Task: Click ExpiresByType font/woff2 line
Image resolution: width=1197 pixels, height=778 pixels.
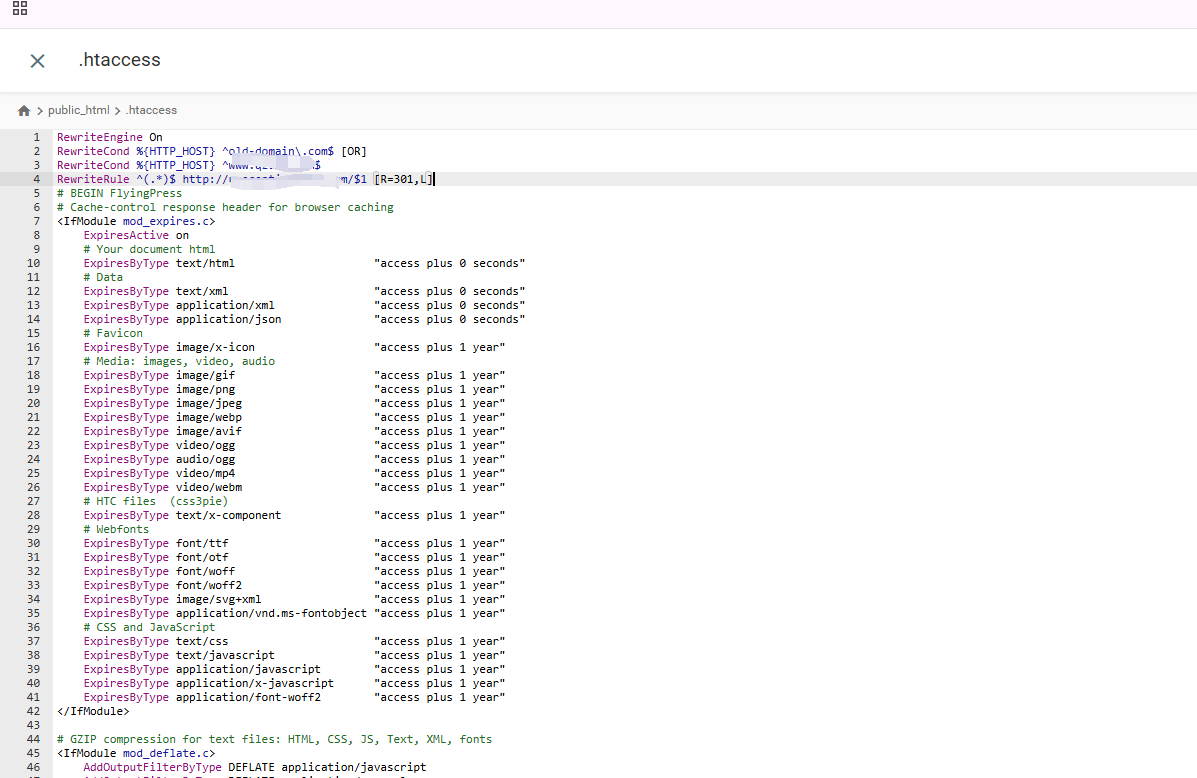Action: point(295,585)
